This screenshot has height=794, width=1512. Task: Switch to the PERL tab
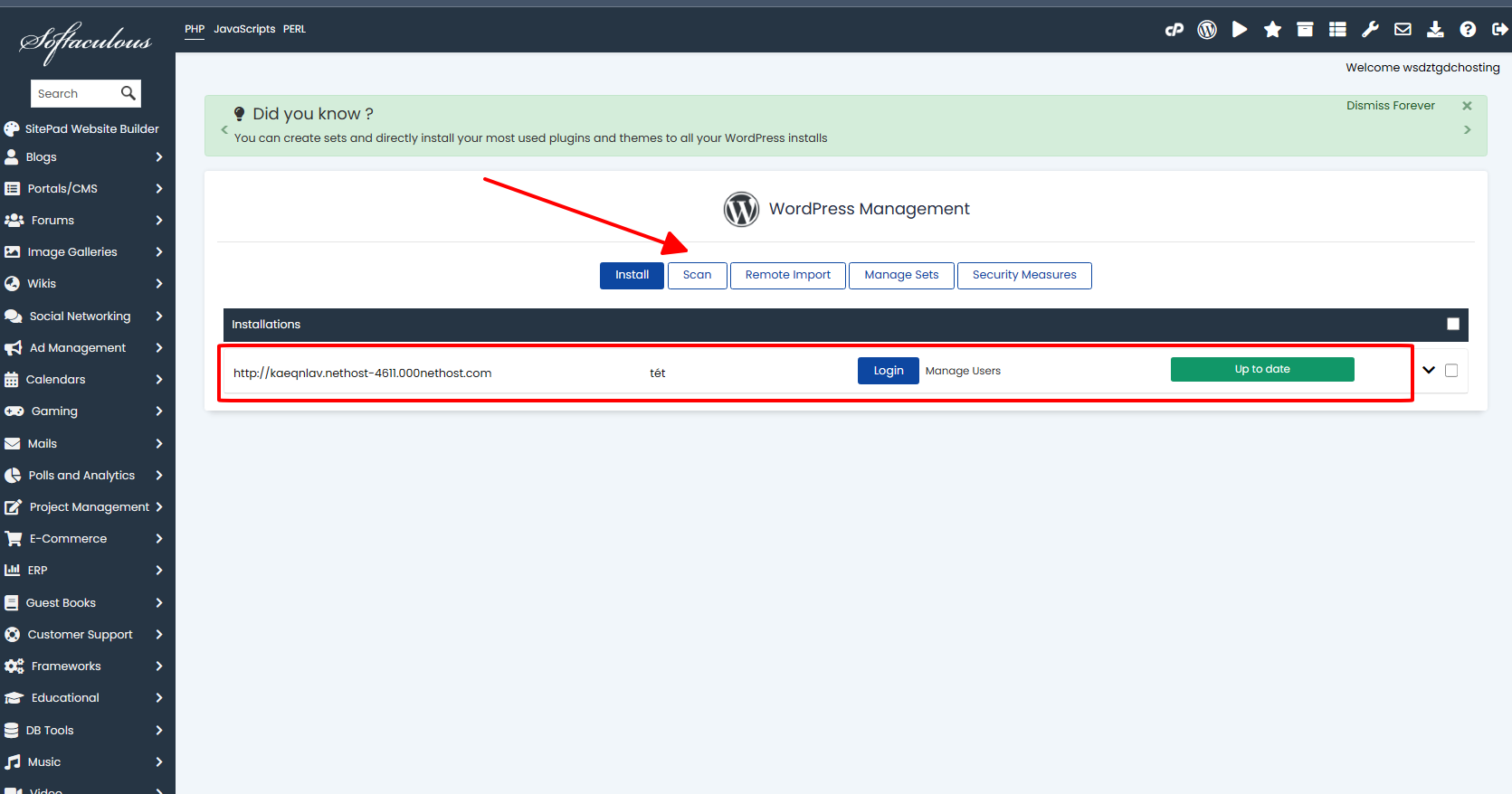(294, 29)
